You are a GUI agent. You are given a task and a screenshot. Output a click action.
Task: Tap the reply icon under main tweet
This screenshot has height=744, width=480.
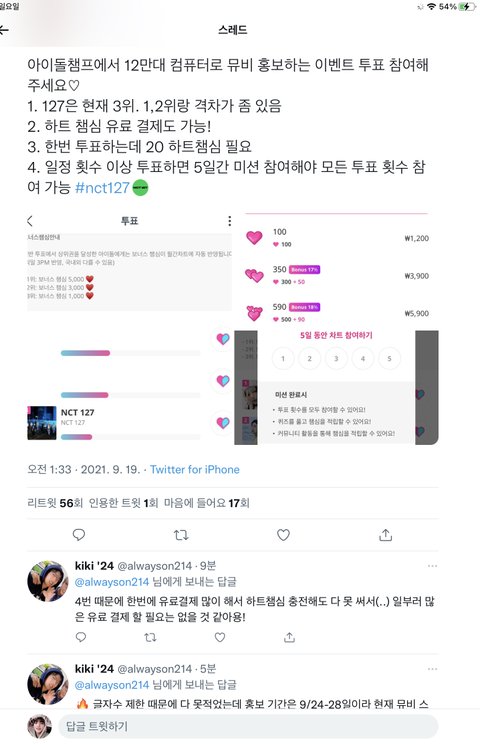pos(79,535)
